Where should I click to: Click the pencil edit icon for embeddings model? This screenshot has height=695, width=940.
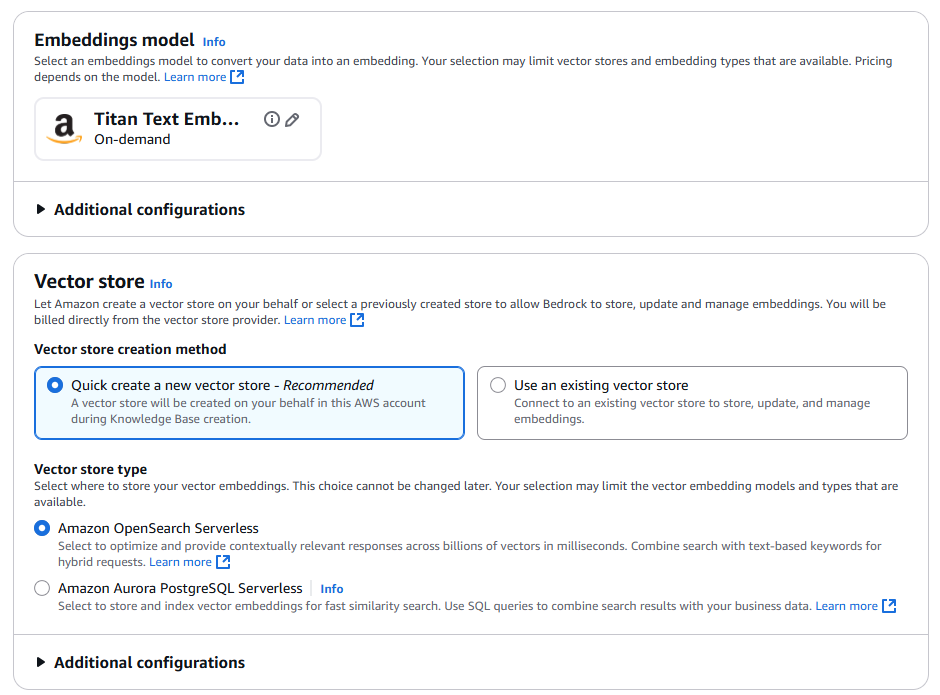[x=292, y=119]
